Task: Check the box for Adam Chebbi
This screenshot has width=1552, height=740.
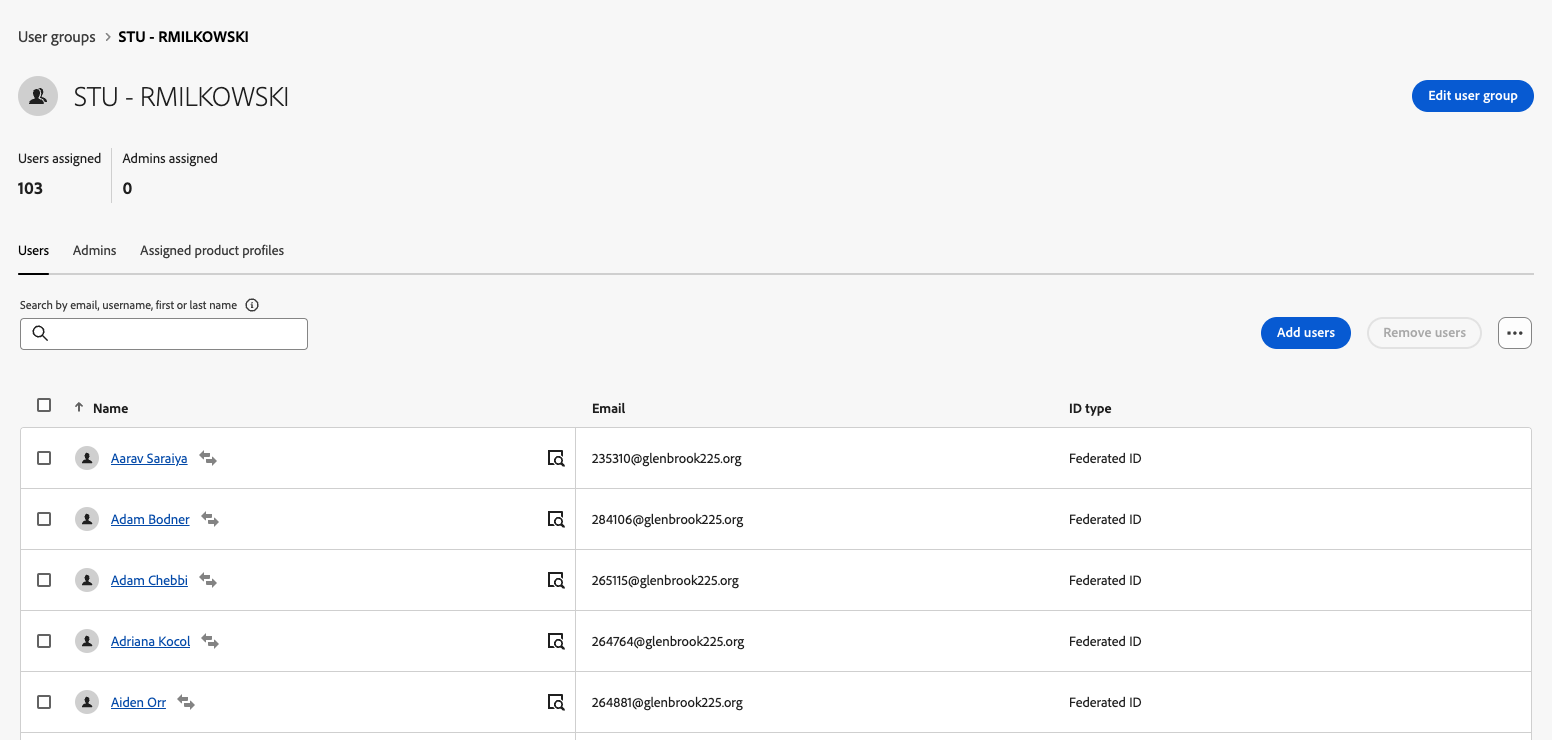Action: pyautogui.click(x=44, y=580)
